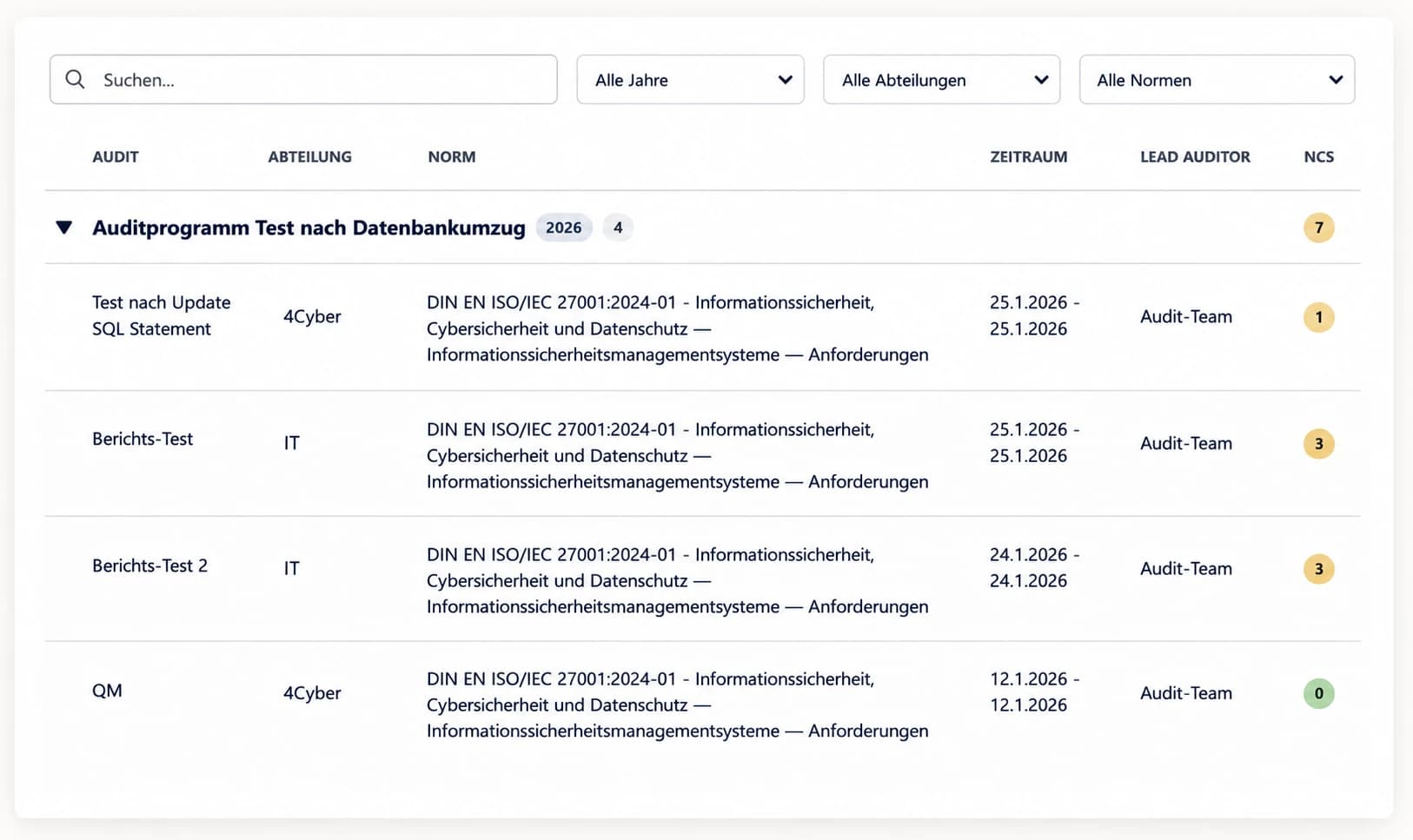Viewport: 1413px width, 840px height.
Task: Click into the Suchen search field
Action: tap(303, 80)
